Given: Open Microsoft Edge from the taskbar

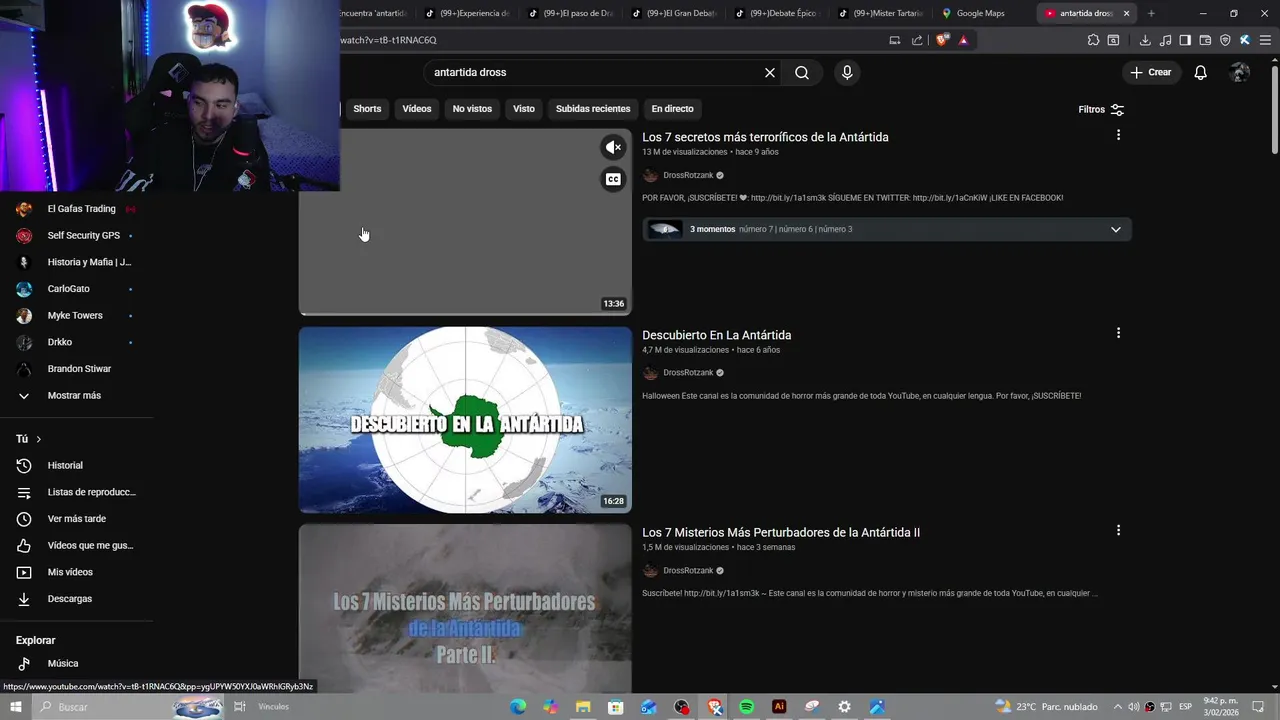Looking at the screenshot, I should (x=518, y=707).
